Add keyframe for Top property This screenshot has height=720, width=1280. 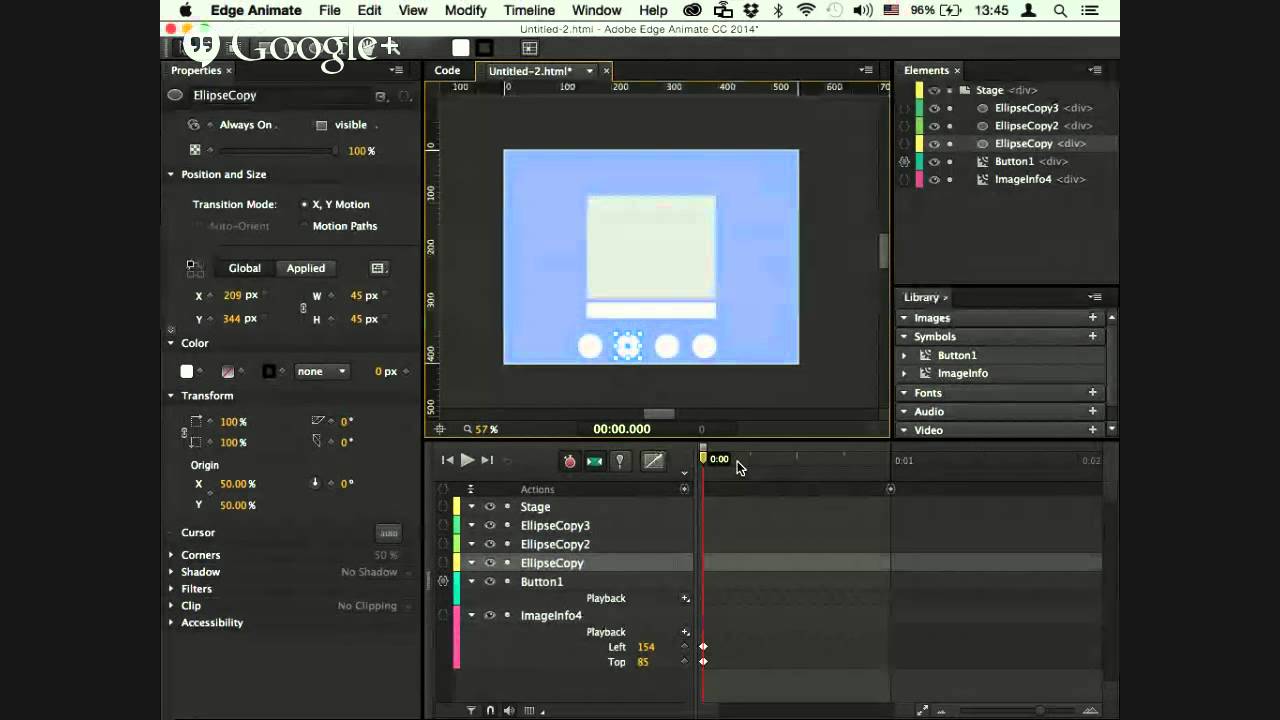click(684, 662)
